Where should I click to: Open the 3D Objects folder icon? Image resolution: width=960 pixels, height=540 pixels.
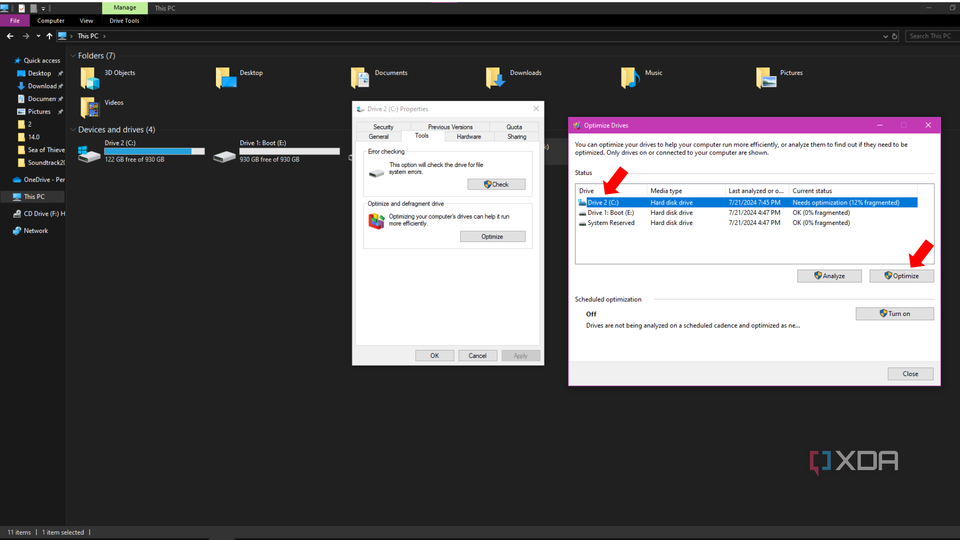tap(90, 78)
